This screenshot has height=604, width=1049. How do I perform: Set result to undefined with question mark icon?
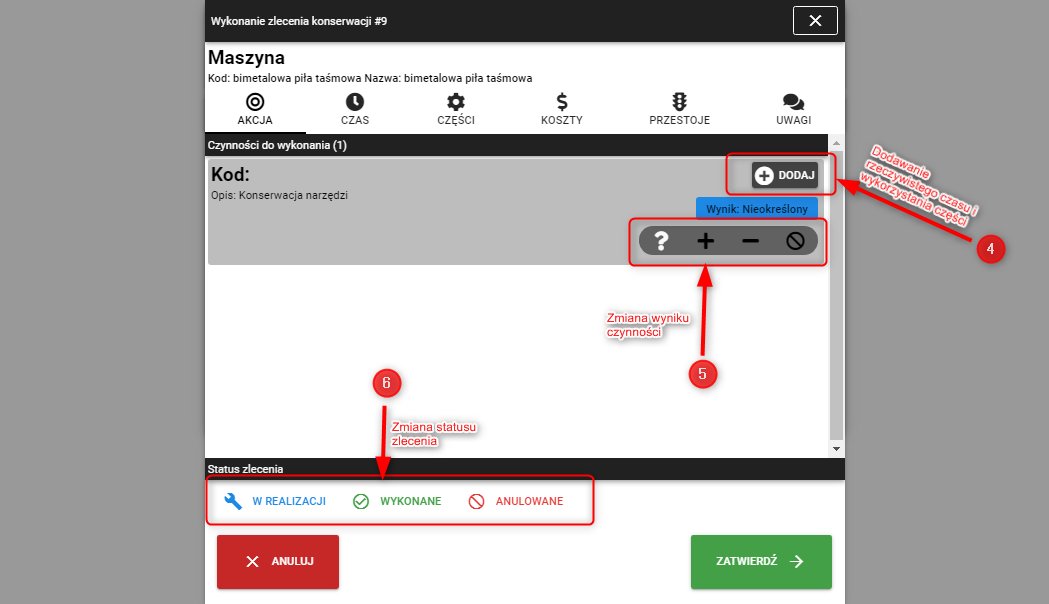tap(661, 241)
